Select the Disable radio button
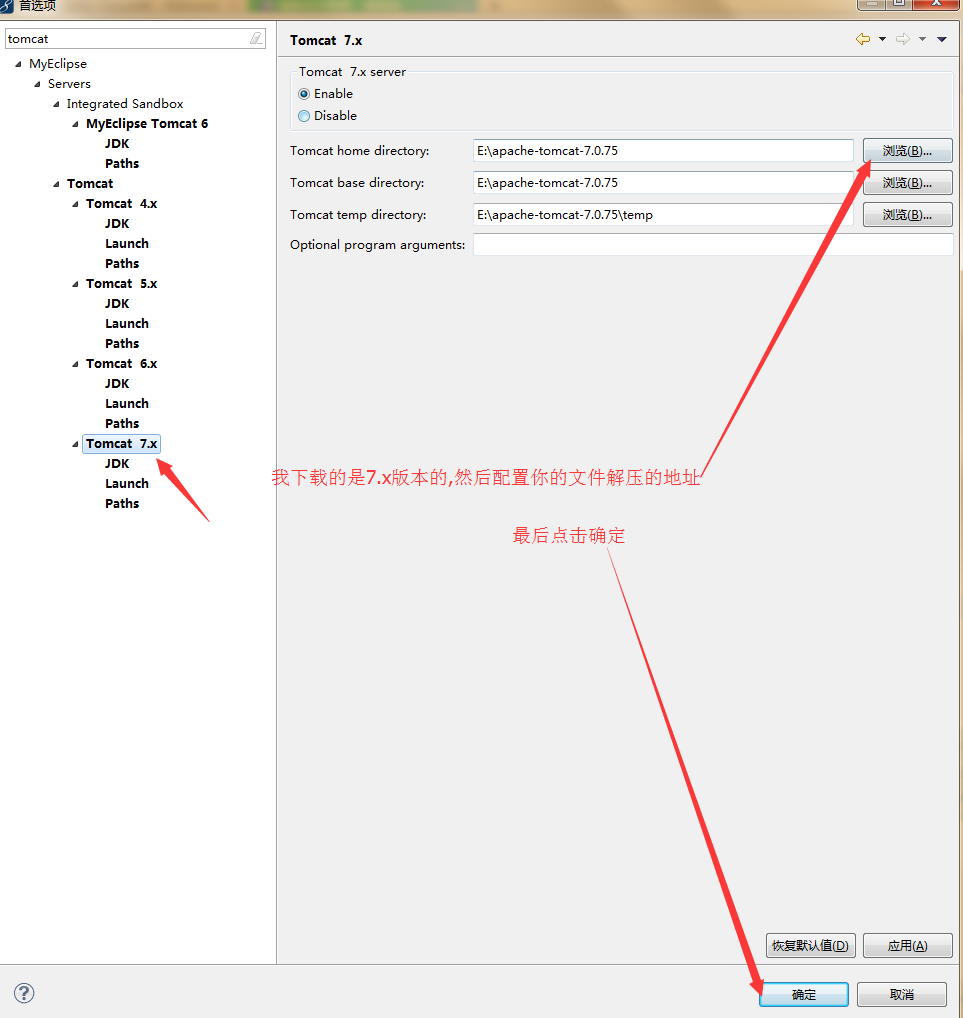The height and width of the screenshot is (1018, 963). coord(304,116)
